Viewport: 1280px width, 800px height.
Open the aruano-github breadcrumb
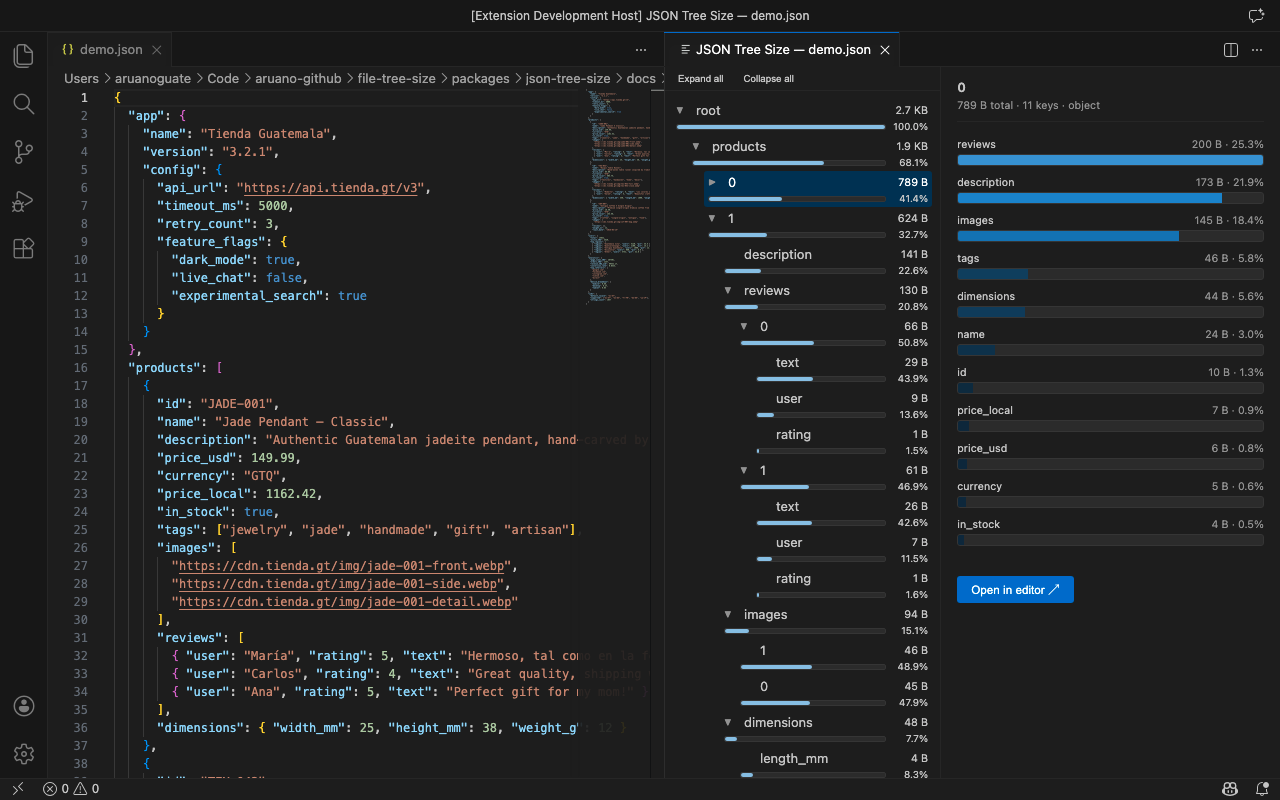pyautogui.click(x=298, y=78)
